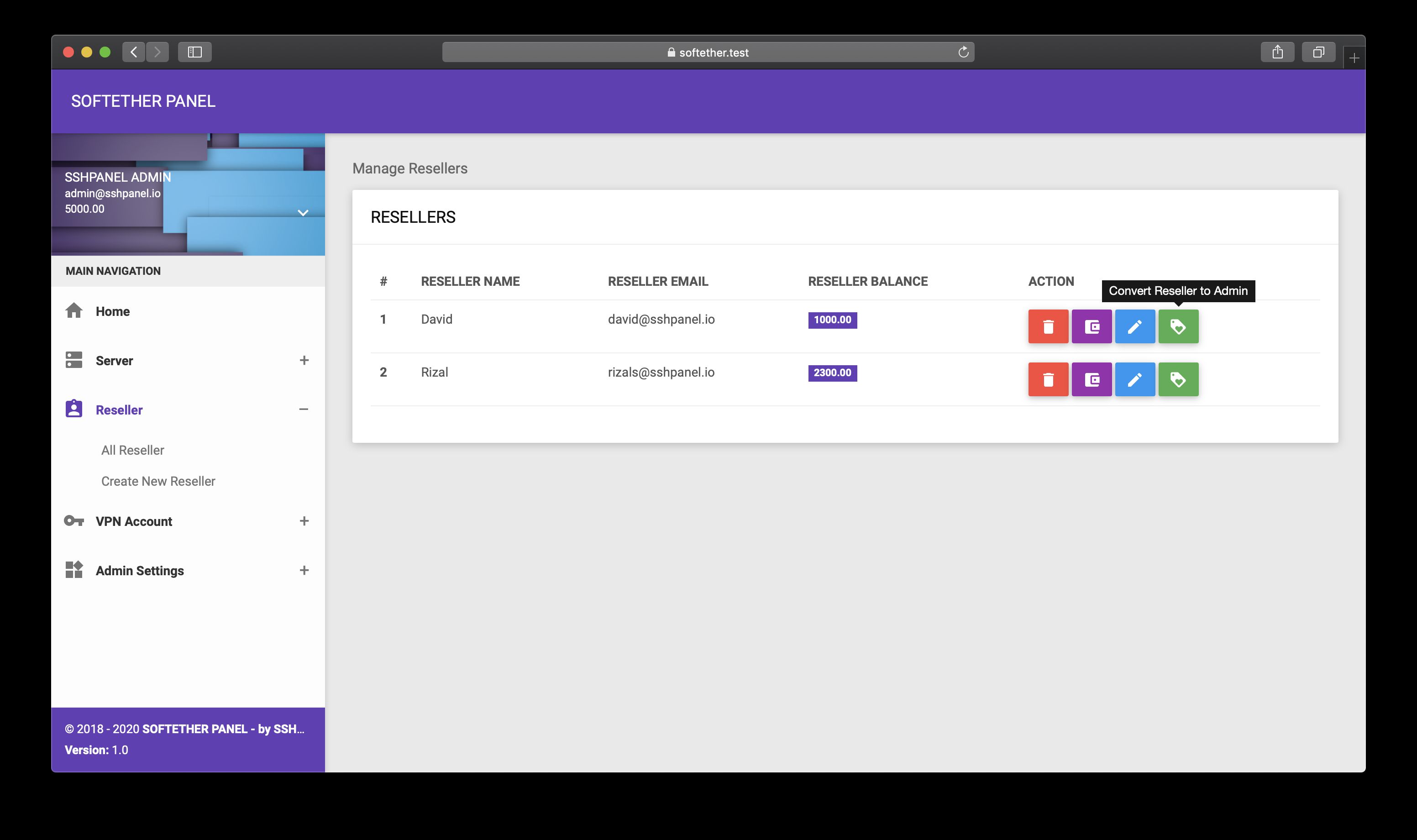Edit David's reseller with pencil icon
The image size is (1417, 840).
[1134, 326]
